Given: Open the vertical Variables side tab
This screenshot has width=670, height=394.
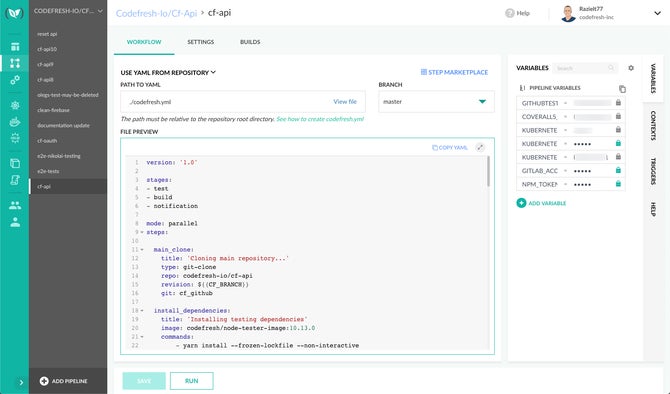Looking at the screenshot, I should tap(653, 78).
